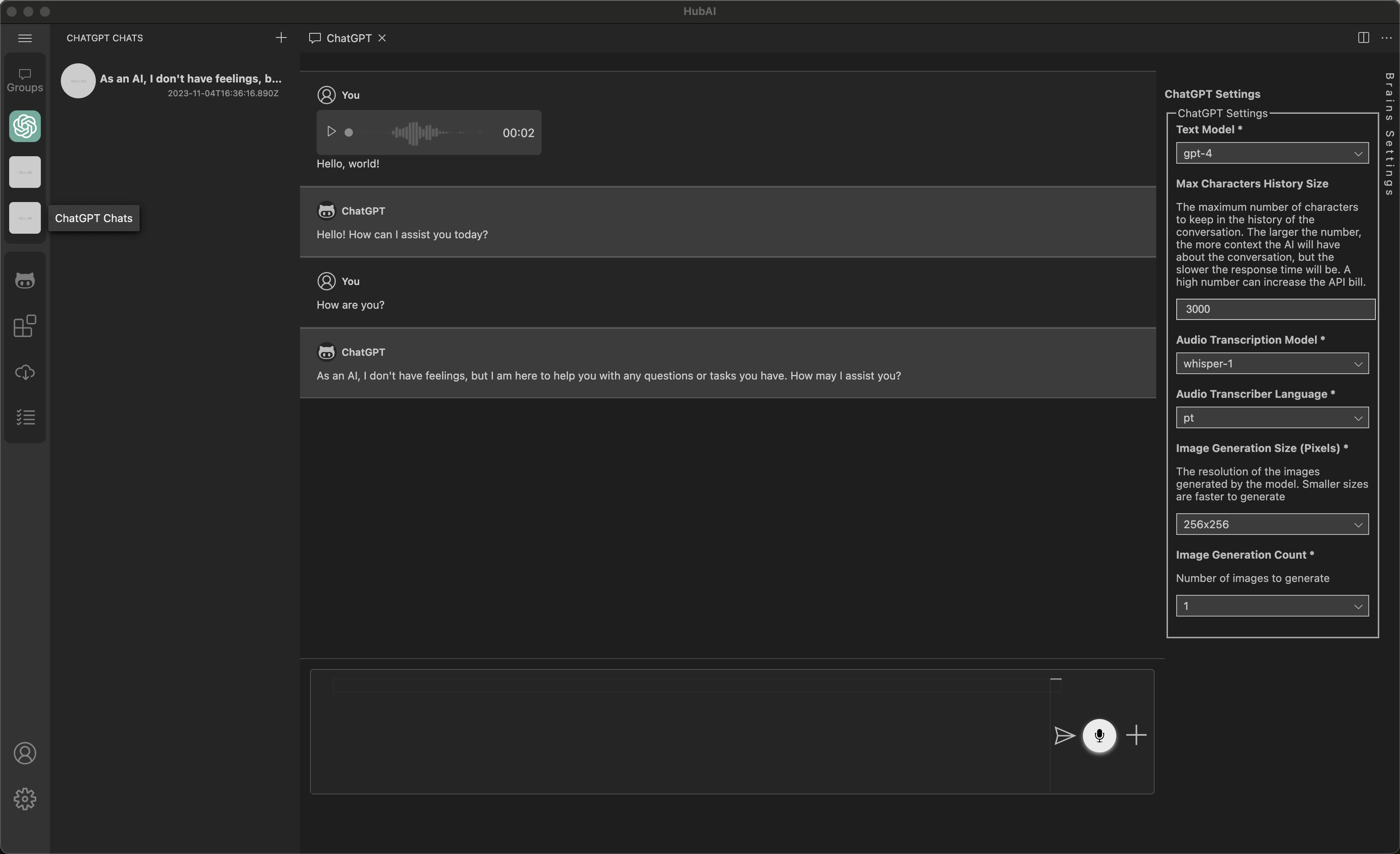Toggle the split editor layout icon
This screenshot has height=854, width=1400.
[x=1364, y=37]
